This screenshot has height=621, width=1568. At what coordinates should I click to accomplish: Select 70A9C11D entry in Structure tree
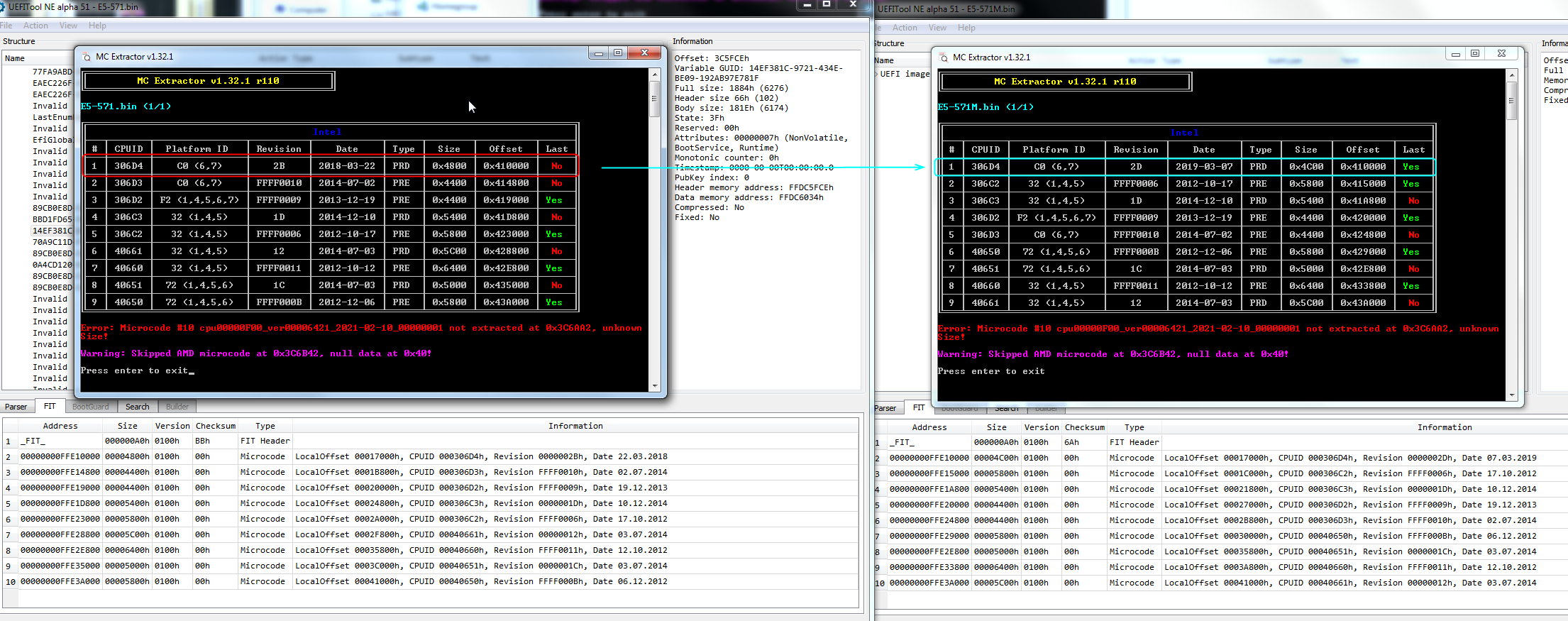point(53,242)
